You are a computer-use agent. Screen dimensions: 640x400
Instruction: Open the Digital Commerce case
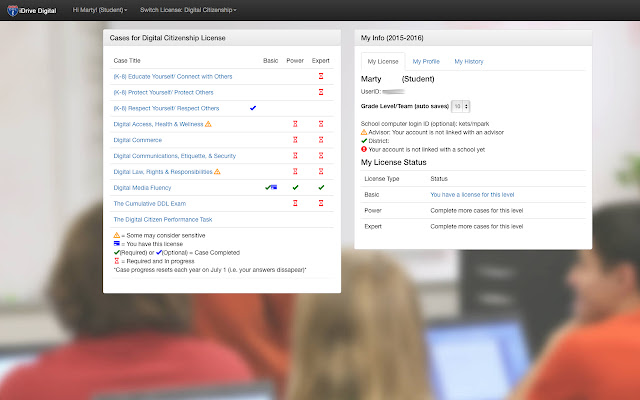(138, 140)
